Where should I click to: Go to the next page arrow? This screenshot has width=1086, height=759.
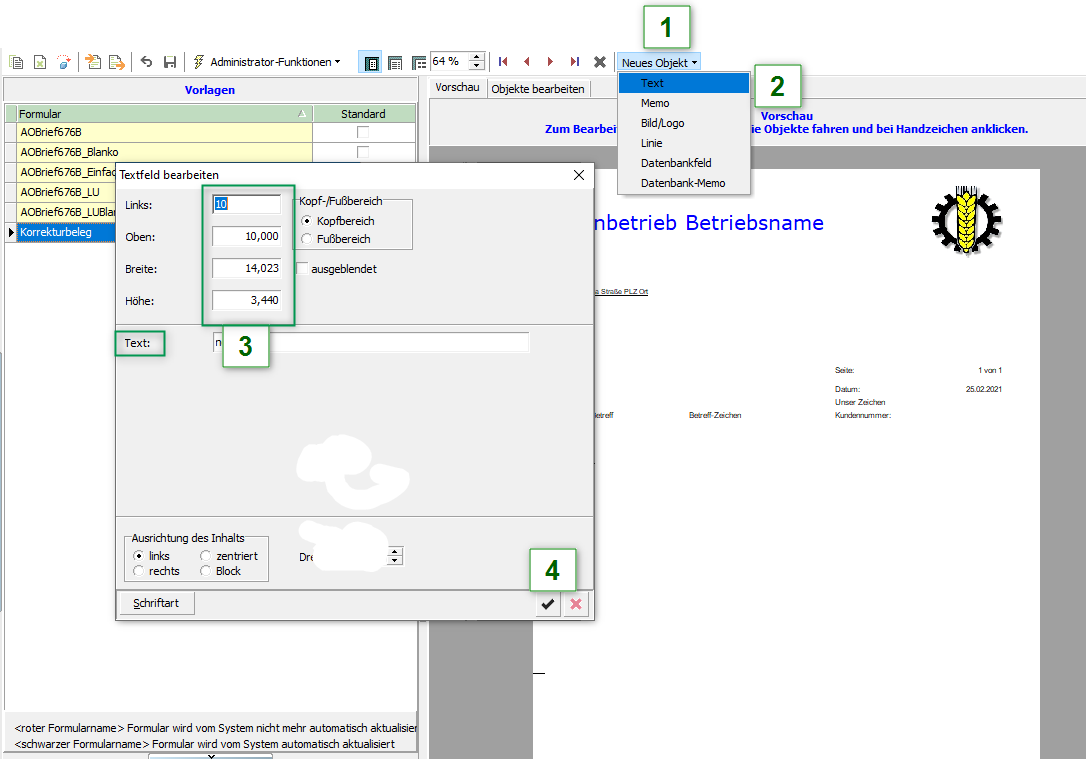pos(550,62)
